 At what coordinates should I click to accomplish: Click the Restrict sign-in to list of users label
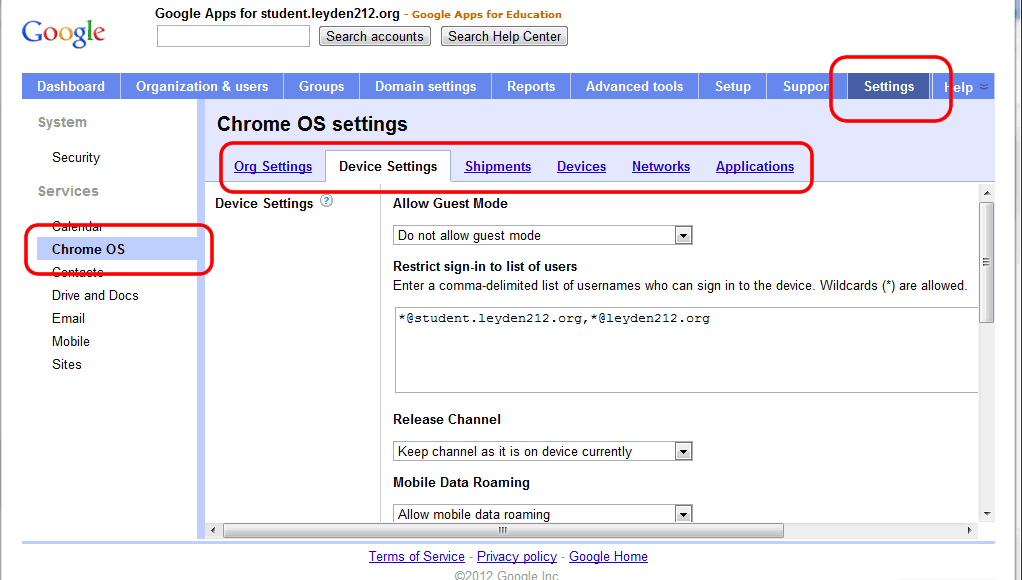(485, 267)
